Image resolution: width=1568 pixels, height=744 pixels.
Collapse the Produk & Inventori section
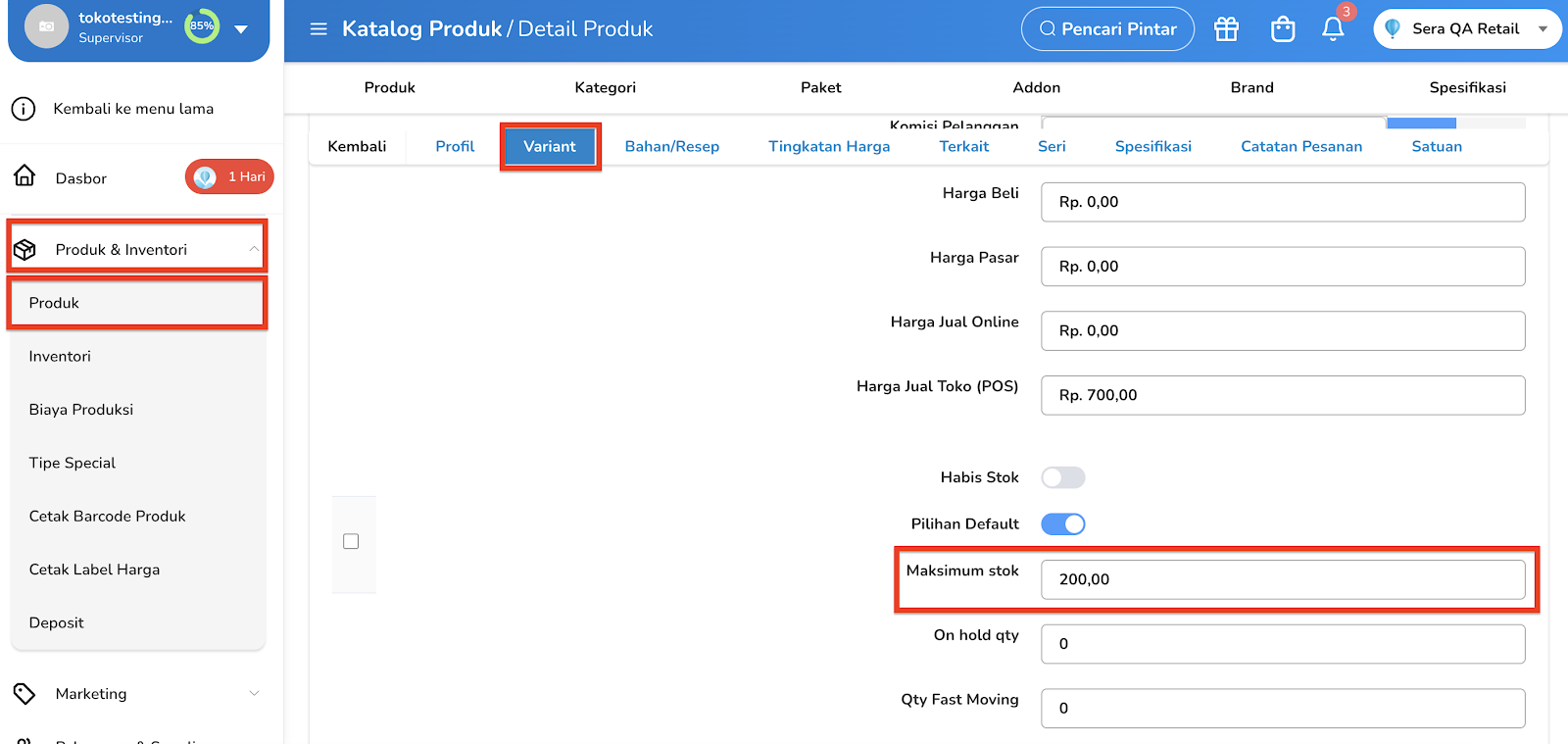[x=254, y=249]
